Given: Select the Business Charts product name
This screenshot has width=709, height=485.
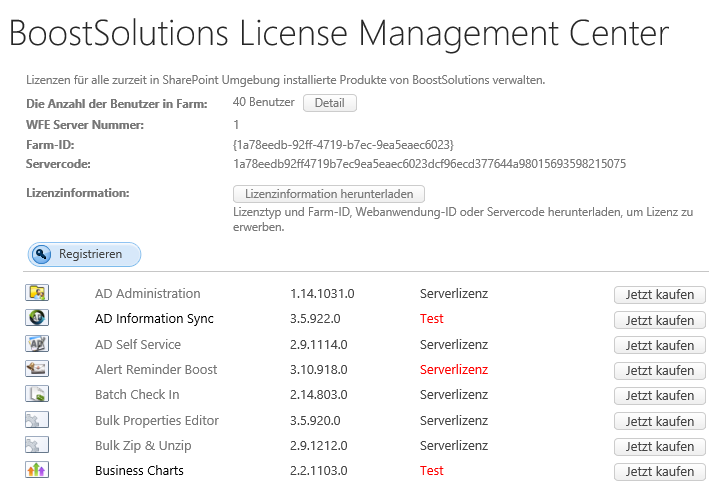Looking at the screenshot, I should pos(139,471).
